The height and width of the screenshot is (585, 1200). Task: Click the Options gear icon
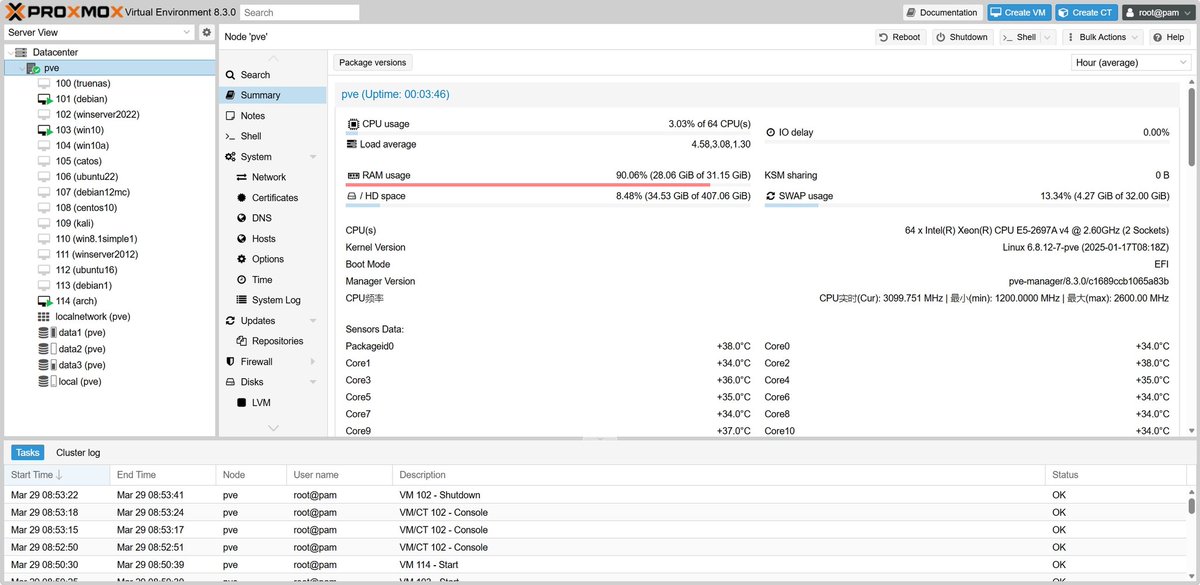click(242, 259)
